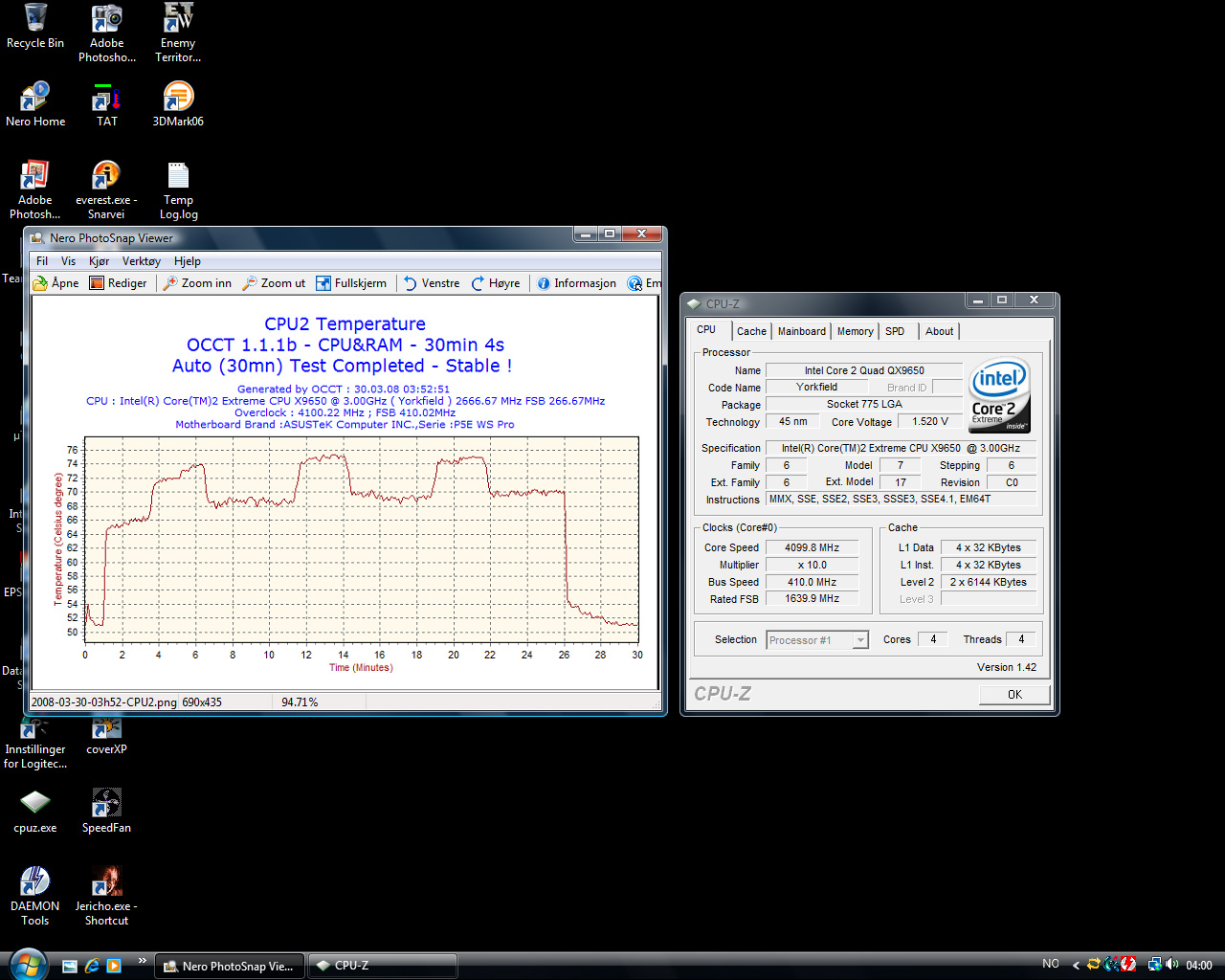Click the taskbar clock 04:00

[1199, 966]
